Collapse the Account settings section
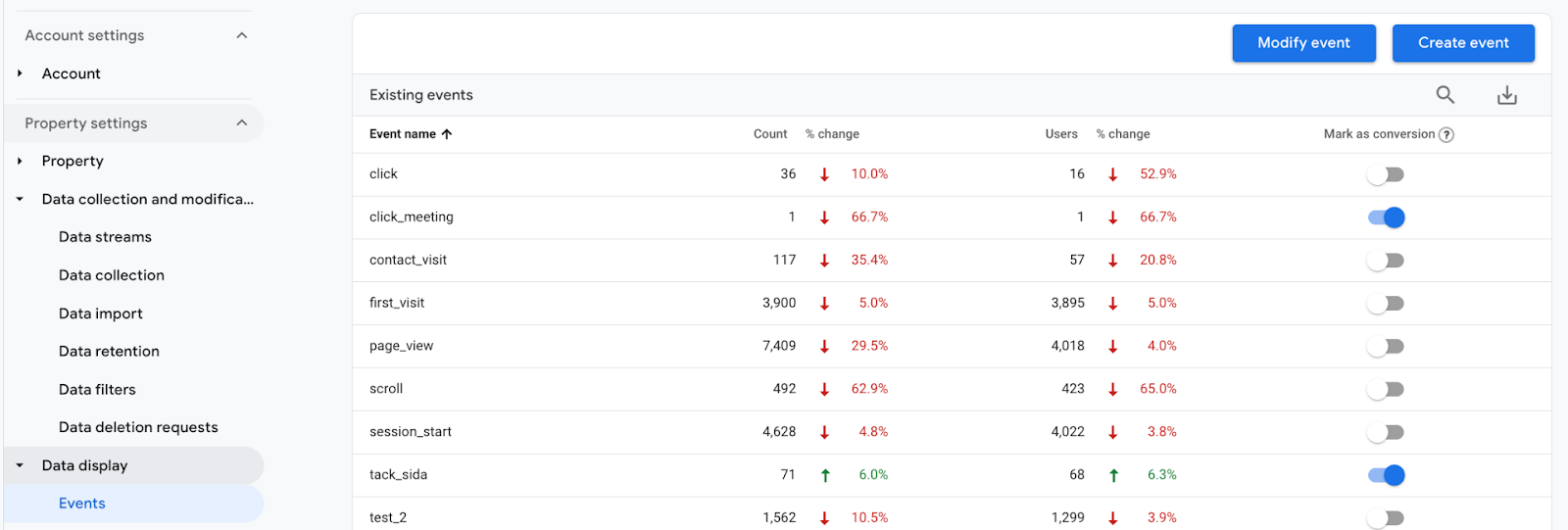This screenshot has width=1568, height=530. click(x=242, y=35)
